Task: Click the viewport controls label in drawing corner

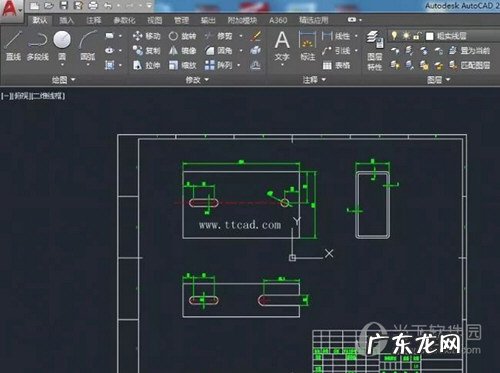Action: pyautogui.click(x=33, y=96)
